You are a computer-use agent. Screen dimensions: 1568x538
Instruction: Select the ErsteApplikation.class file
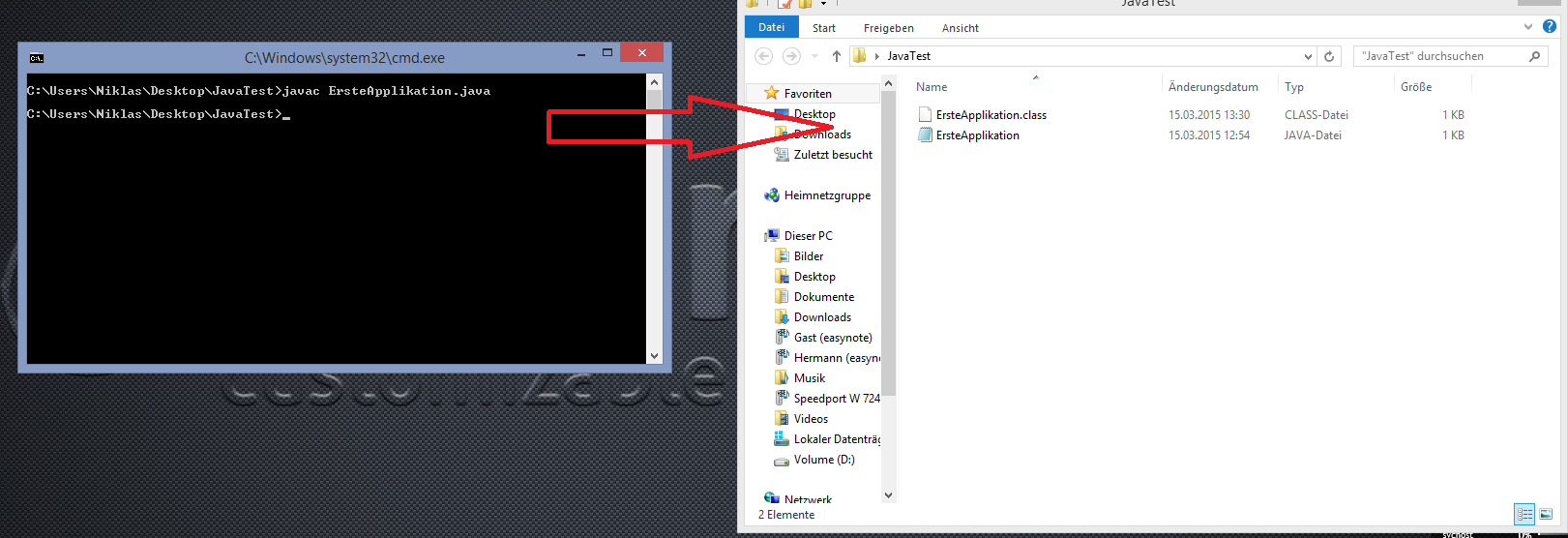991,115
